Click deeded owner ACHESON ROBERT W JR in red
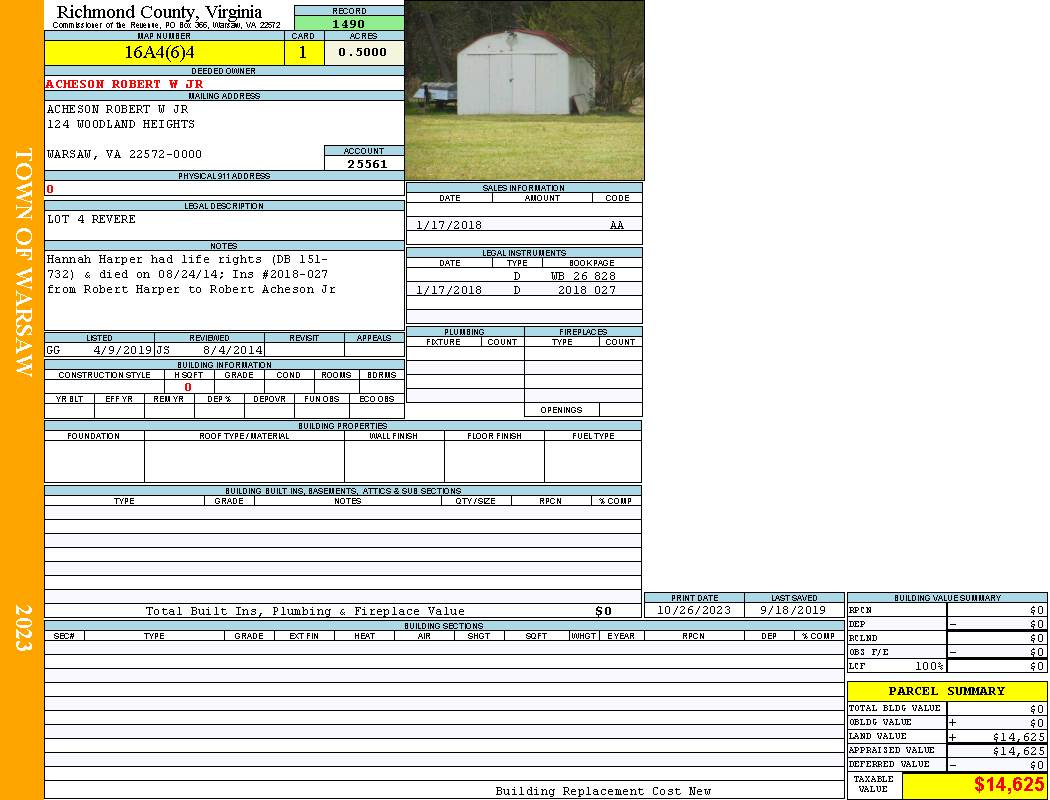1050x800 pixels. (x=125, y=84)
